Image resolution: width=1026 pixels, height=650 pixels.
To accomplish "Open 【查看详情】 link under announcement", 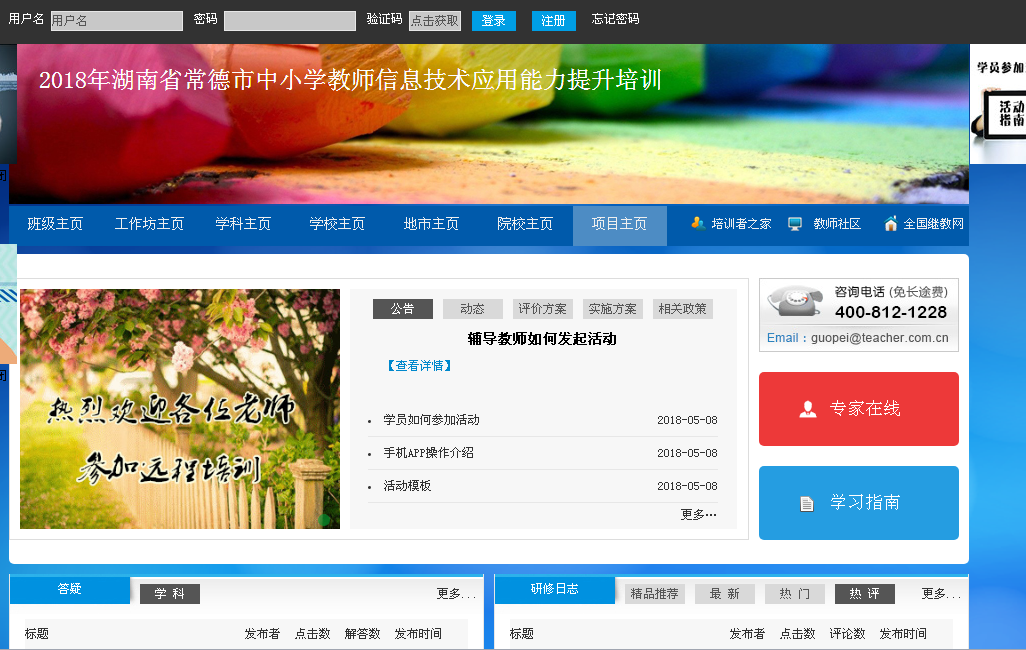I will pyautogui.click(x=420, y=366).
